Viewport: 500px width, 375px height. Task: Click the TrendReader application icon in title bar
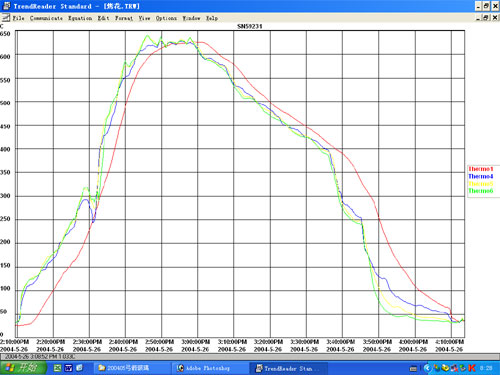(6, 6)
